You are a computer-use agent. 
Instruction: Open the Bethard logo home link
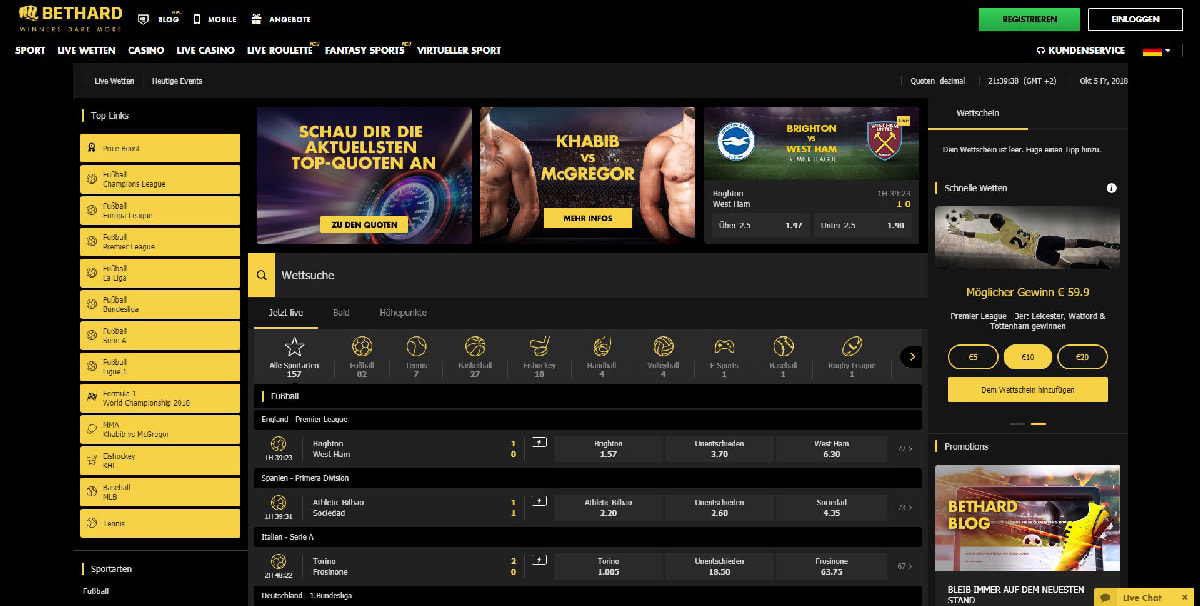(70, 18)
